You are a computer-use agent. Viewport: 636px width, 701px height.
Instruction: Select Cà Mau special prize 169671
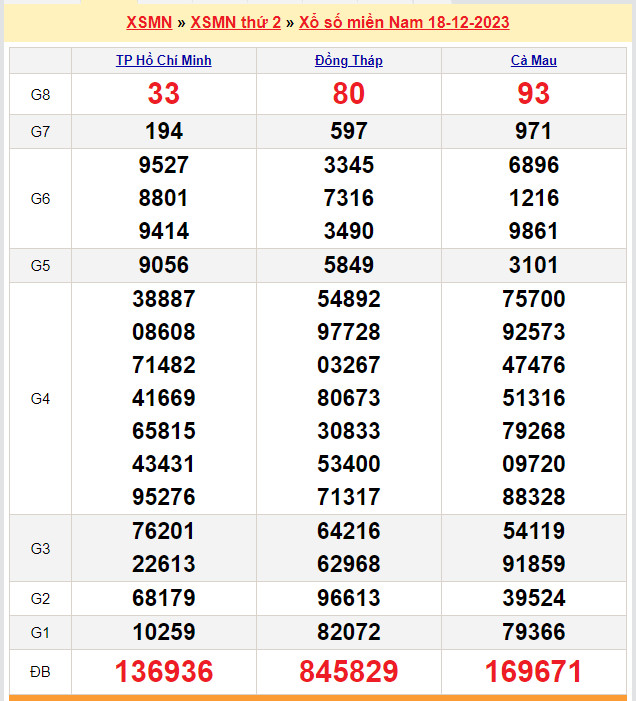click(x=533, y=672)
